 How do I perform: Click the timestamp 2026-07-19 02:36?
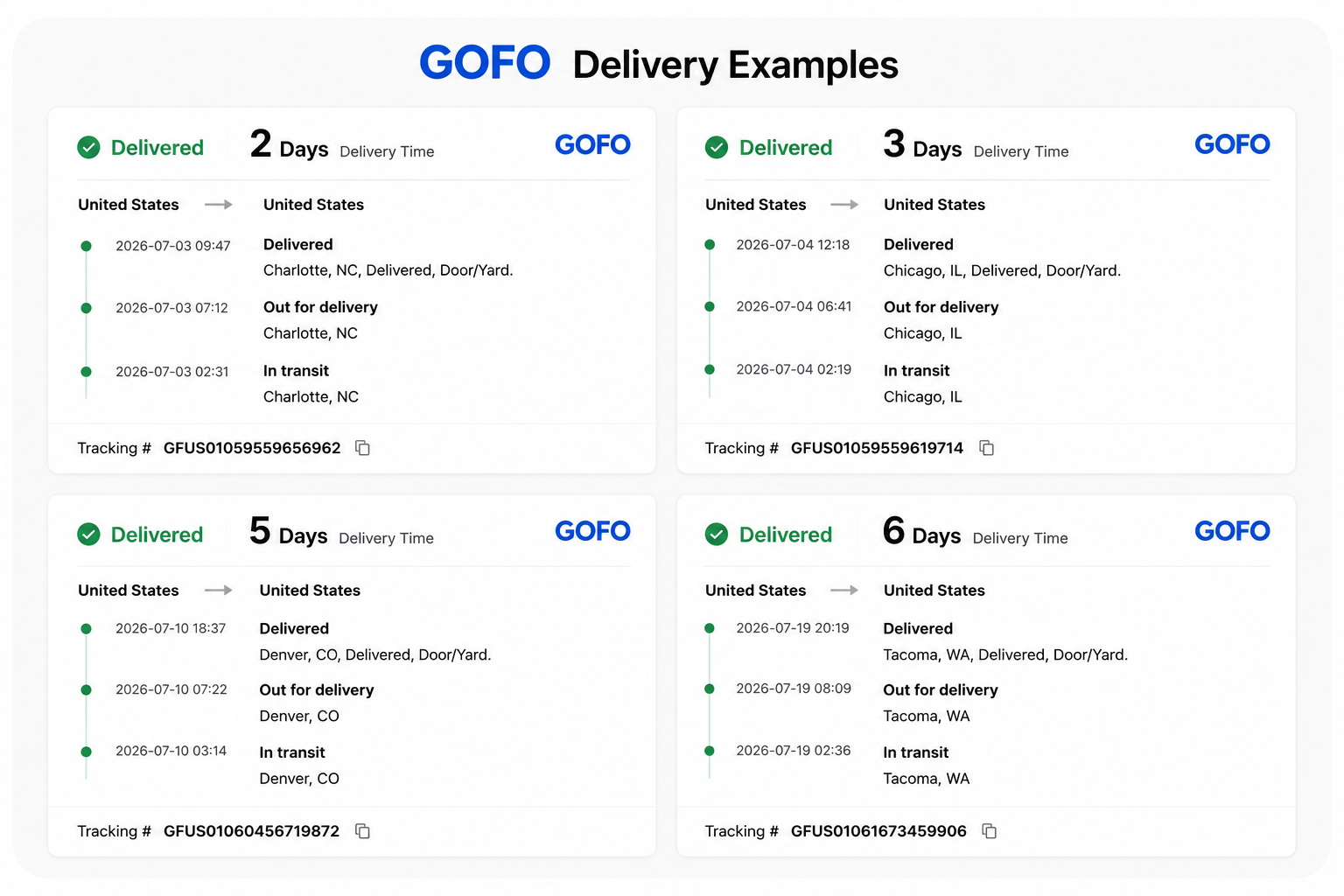pyautogui.click(x=794, y=751)
